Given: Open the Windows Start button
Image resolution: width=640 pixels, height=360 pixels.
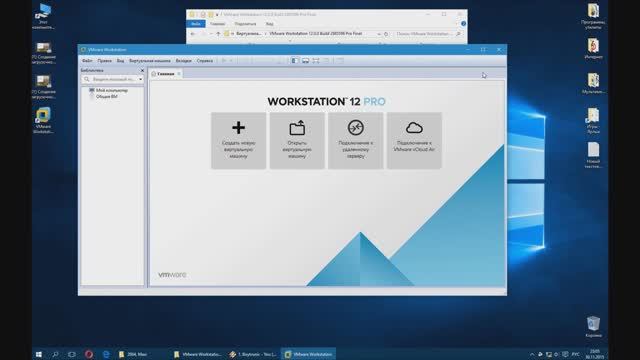Looking at the screenshot, I should pyautogui.click(x=39, y=354).
